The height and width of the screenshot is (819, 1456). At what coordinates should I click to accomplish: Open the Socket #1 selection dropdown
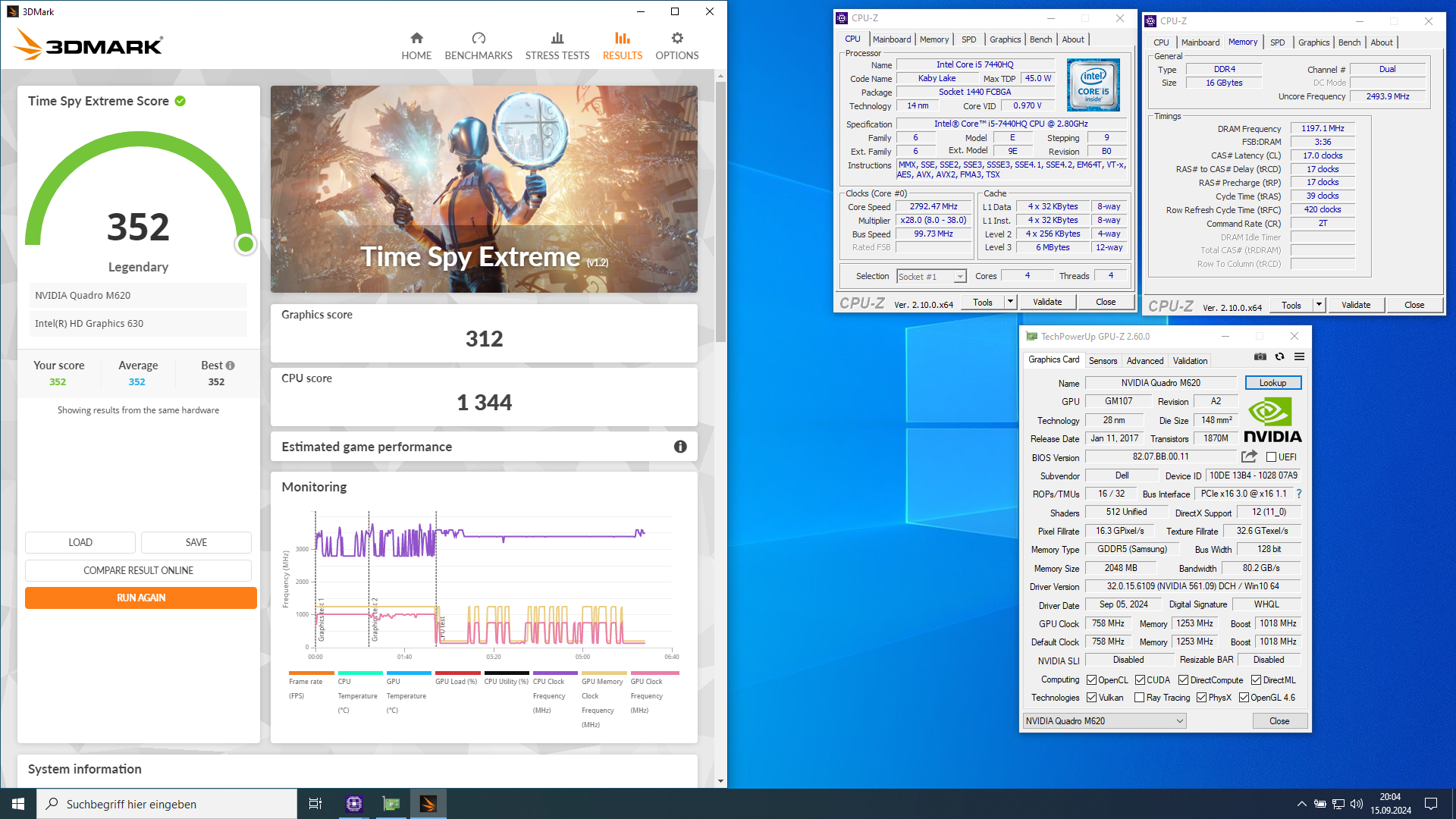[932, 277]
